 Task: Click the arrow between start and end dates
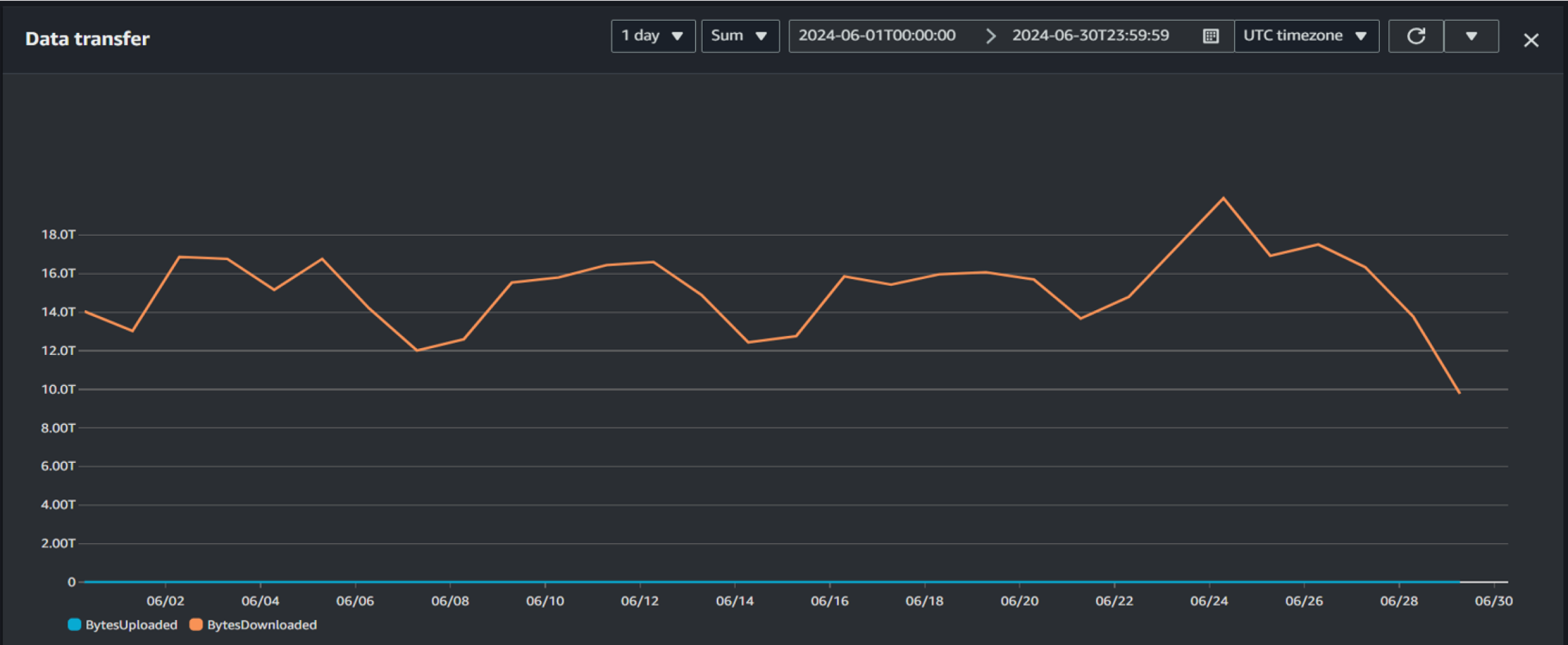(990, 36)
